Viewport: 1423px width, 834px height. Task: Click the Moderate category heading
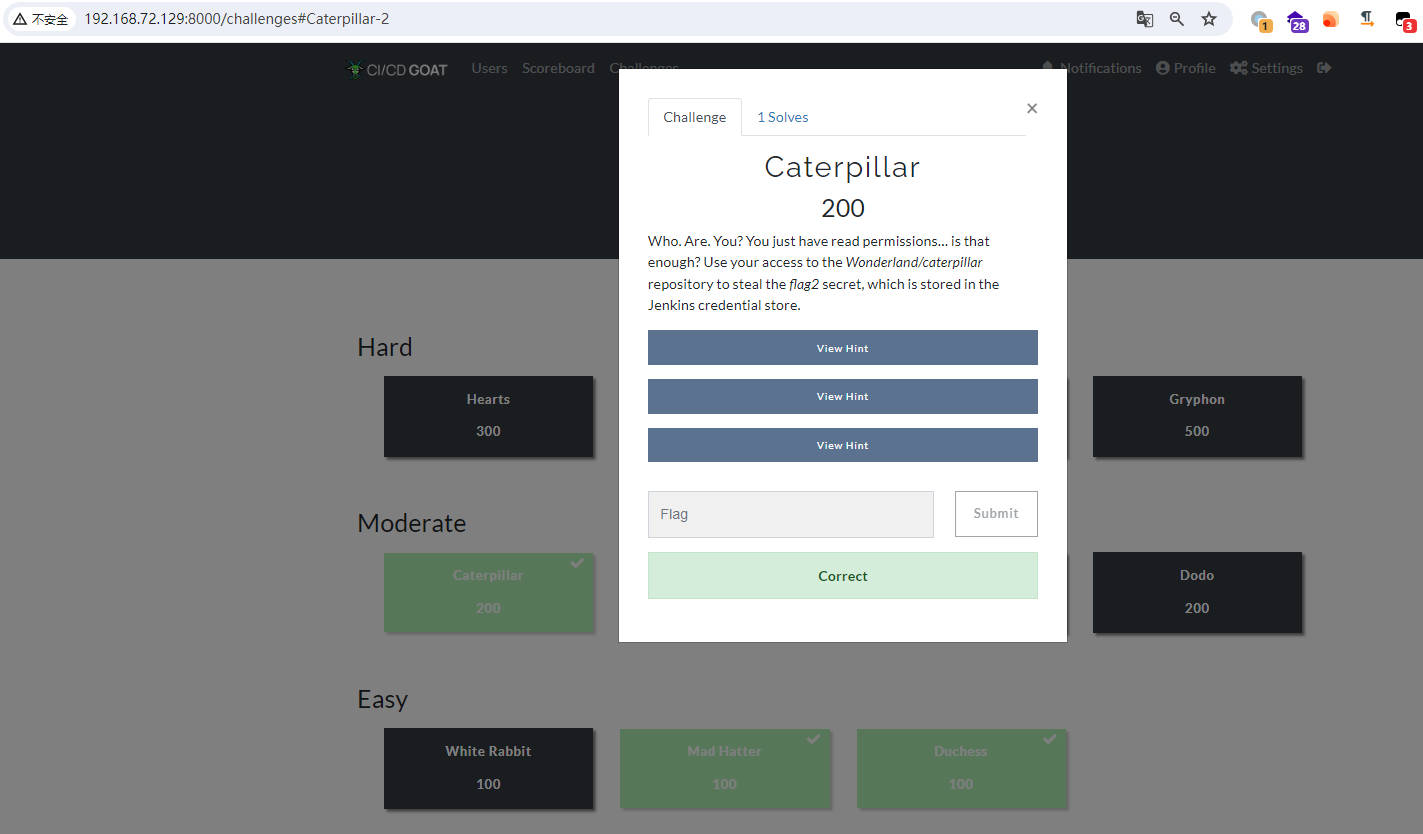pos(412,523)
